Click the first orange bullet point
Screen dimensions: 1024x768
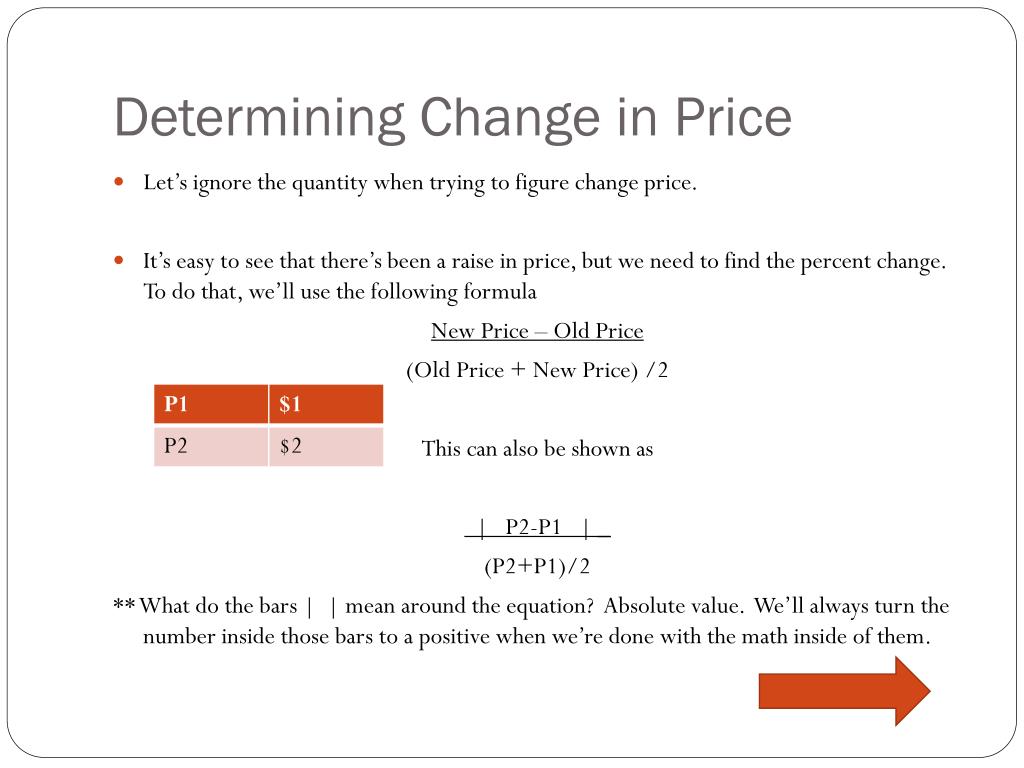pyautogui.click(x=119, y=182)
